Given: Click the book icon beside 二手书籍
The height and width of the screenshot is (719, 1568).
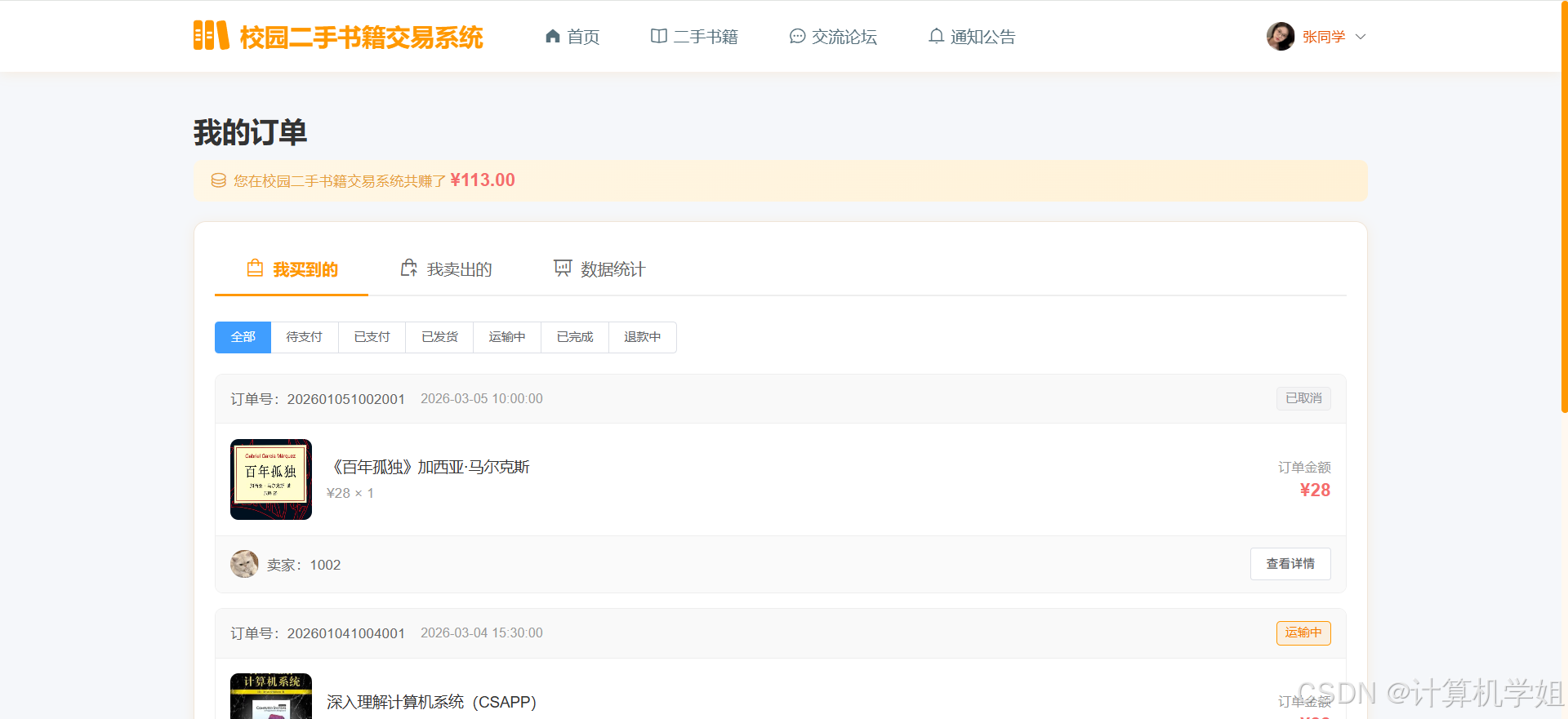Looking at the screenshot, I should [658, 36].
